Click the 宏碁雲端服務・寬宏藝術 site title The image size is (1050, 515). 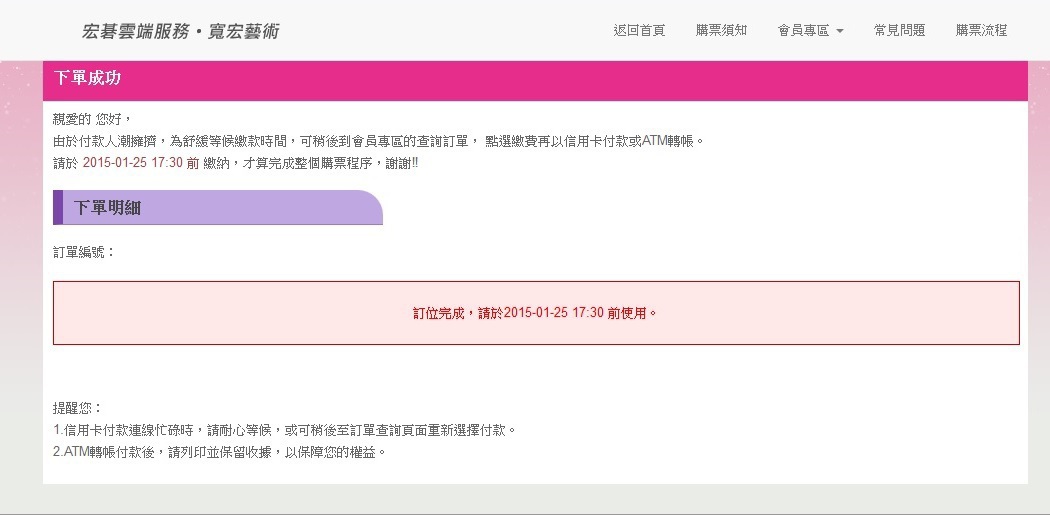click(x=180, y=31)
